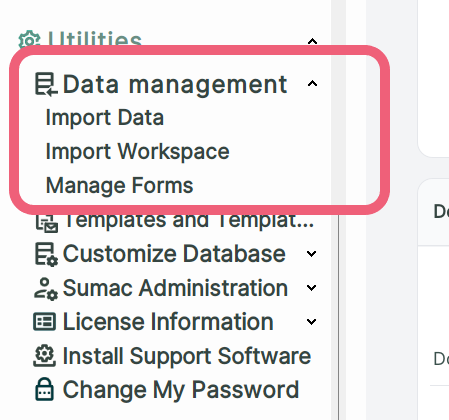This screenshot has height=420, width=449.
Task: Open Templates and Template sets entry
Action: (x=189, y=221)
